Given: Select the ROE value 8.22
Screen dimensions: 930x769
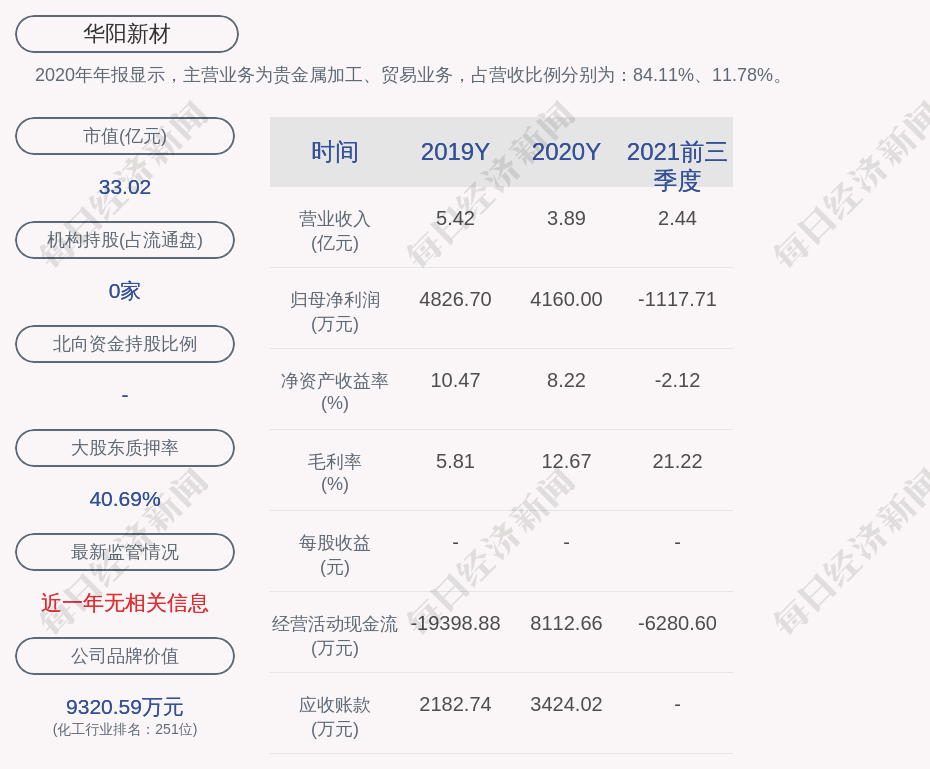Looking at the screenshot, I should coord(566,380).
